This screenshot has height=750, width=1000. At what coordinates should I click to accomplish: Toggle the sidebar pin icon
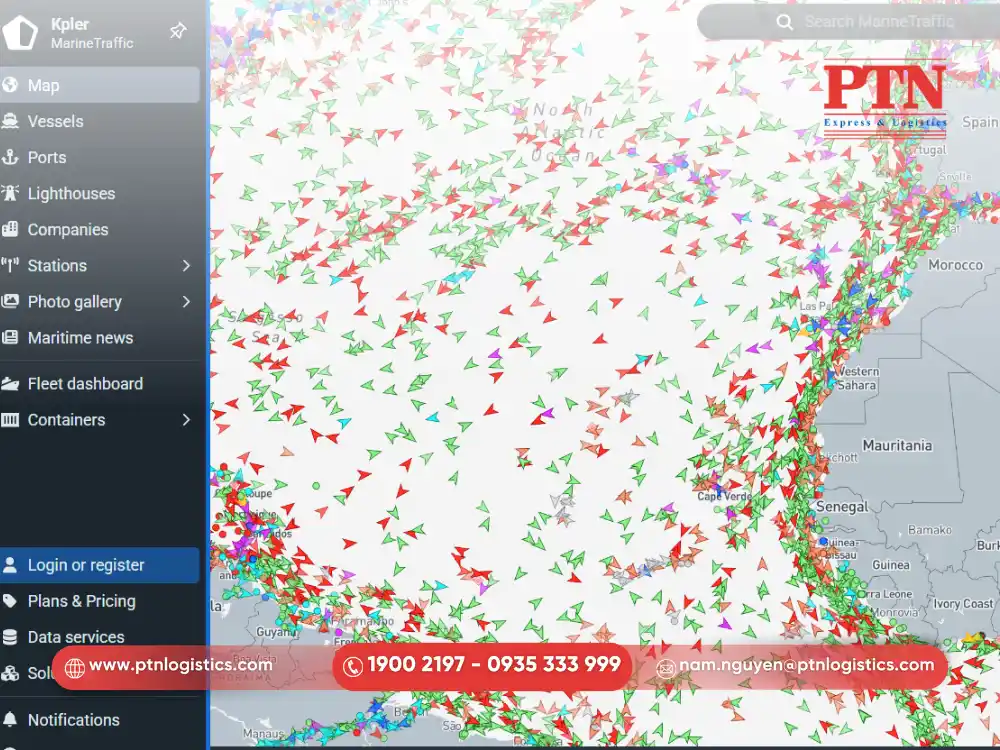tap(178, 31)
